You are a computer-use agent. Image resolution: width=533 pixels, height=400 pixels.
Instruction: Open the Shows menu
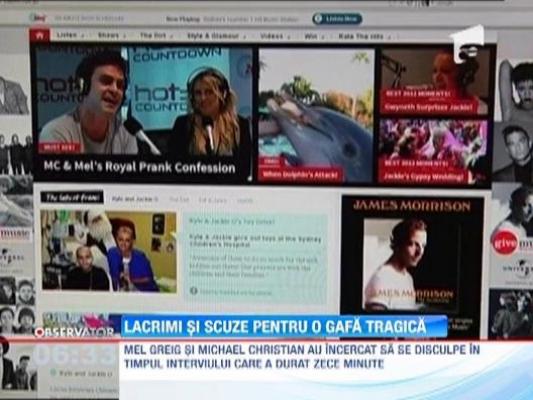(108, 35)
